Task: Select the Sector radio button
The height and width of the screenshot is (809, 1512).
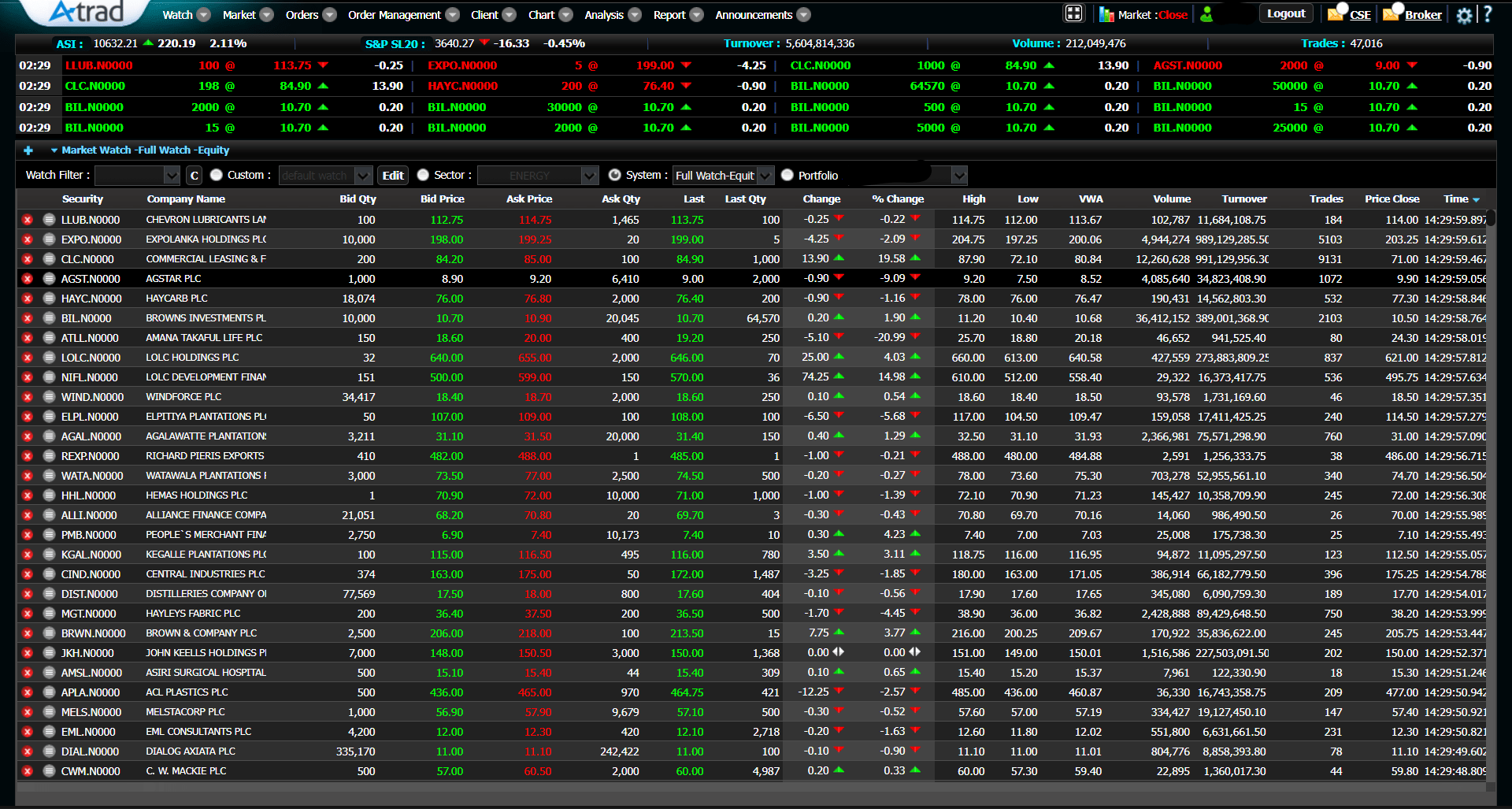Action: click(423, 175)
